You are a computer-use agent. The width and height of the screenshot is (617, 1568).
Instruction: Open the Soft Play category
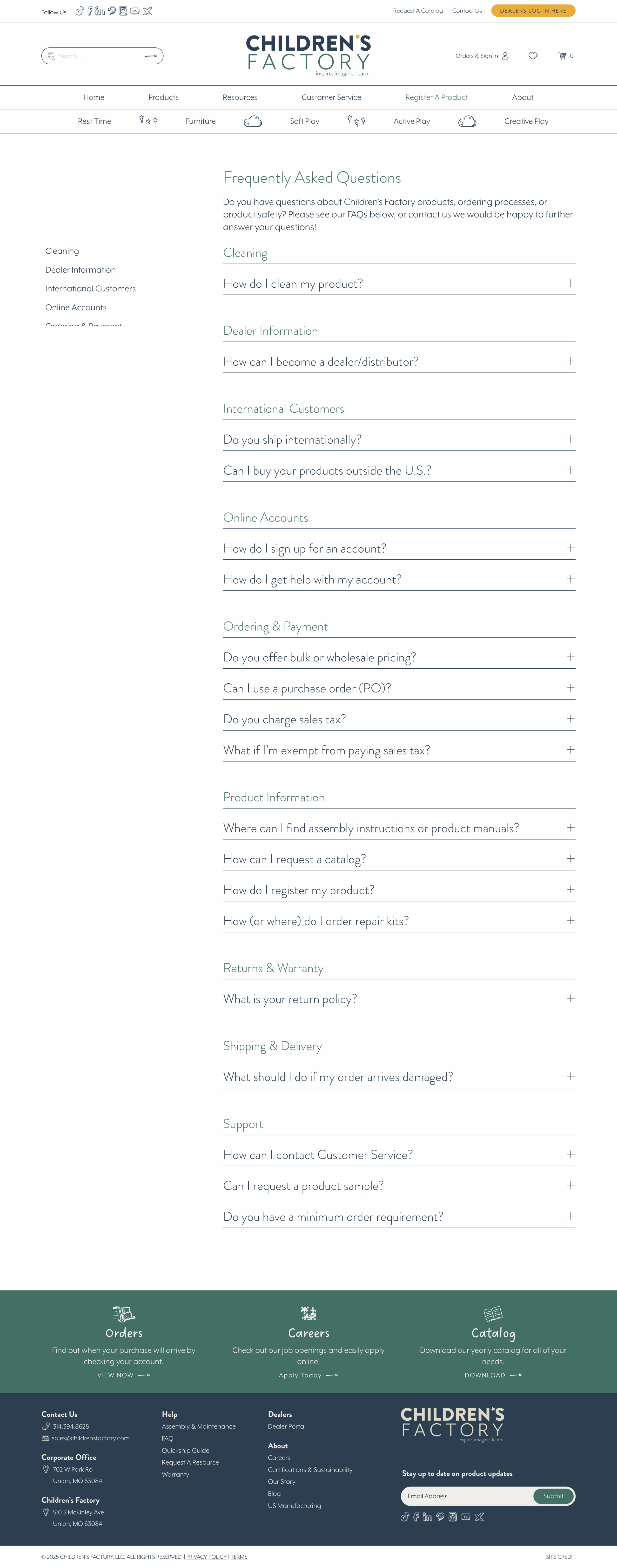[x=304, y=121]
